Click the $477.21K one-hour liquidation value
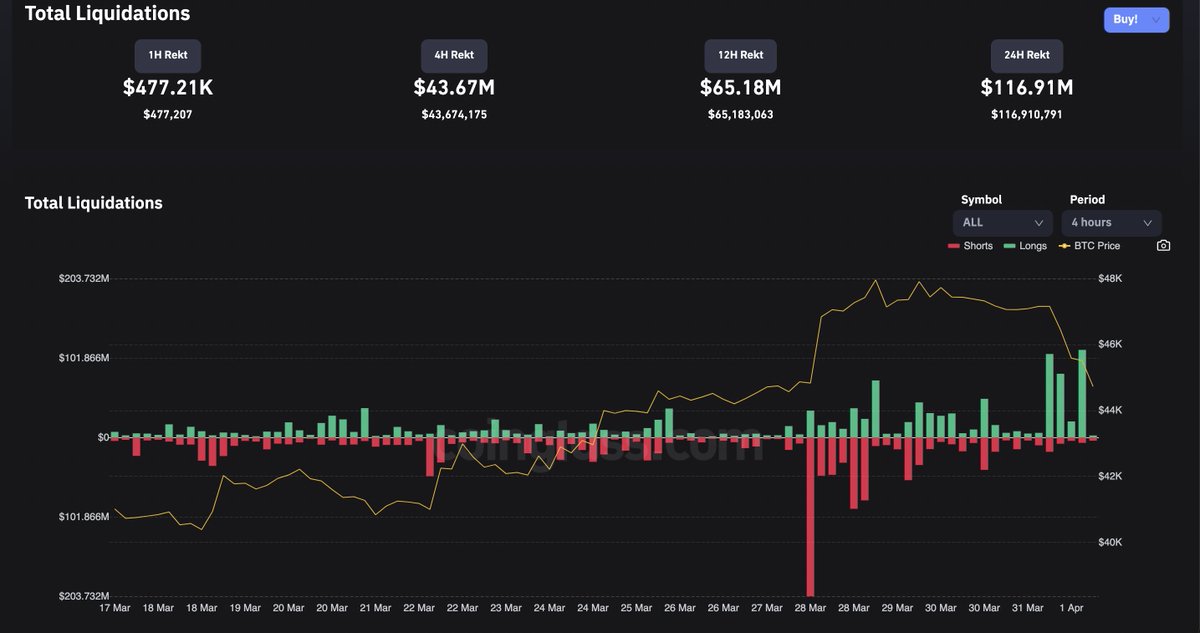This screenshot has width=1200, height=633. 168,88
